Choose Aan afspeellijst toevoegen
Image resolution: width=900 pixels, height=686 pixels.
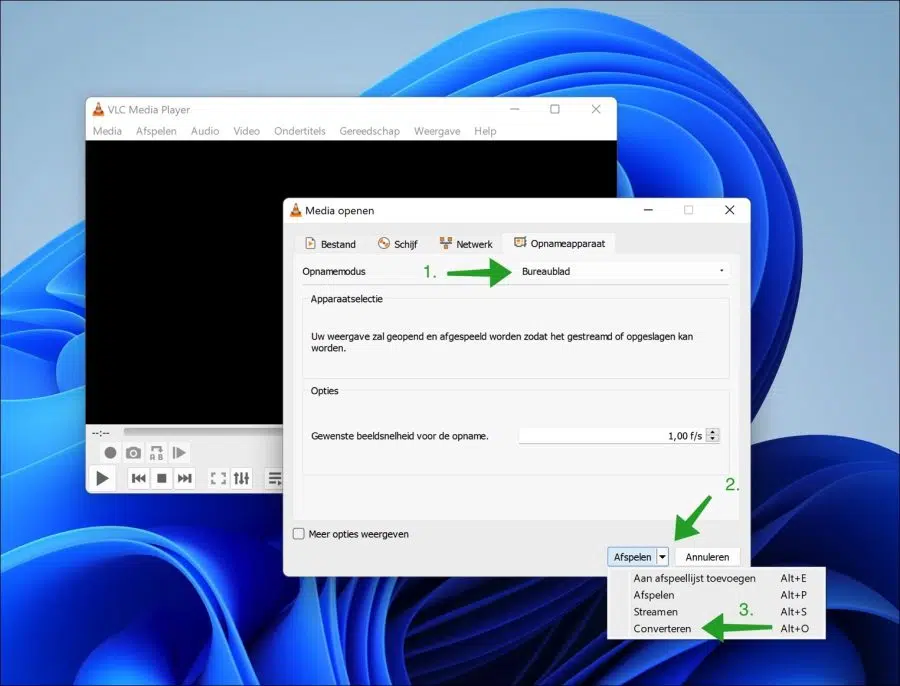tap(716, 578)
